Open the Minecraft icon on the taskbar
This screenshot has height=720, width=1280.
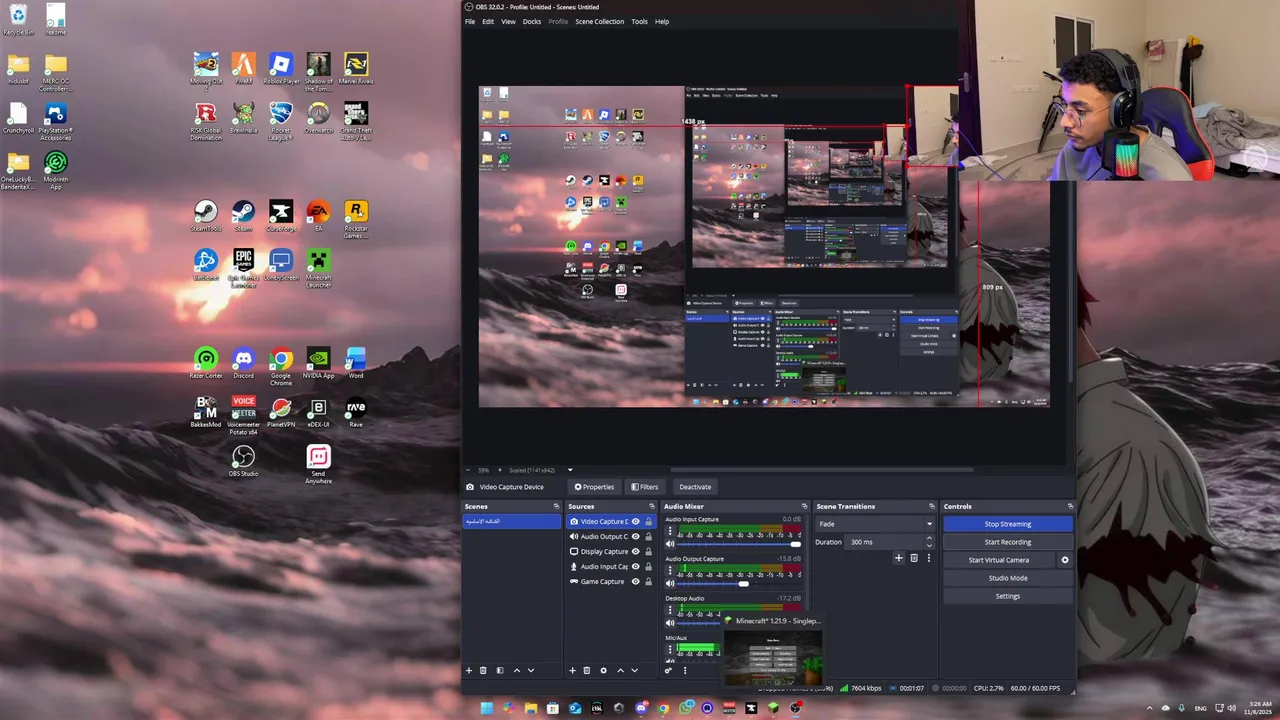773,708
